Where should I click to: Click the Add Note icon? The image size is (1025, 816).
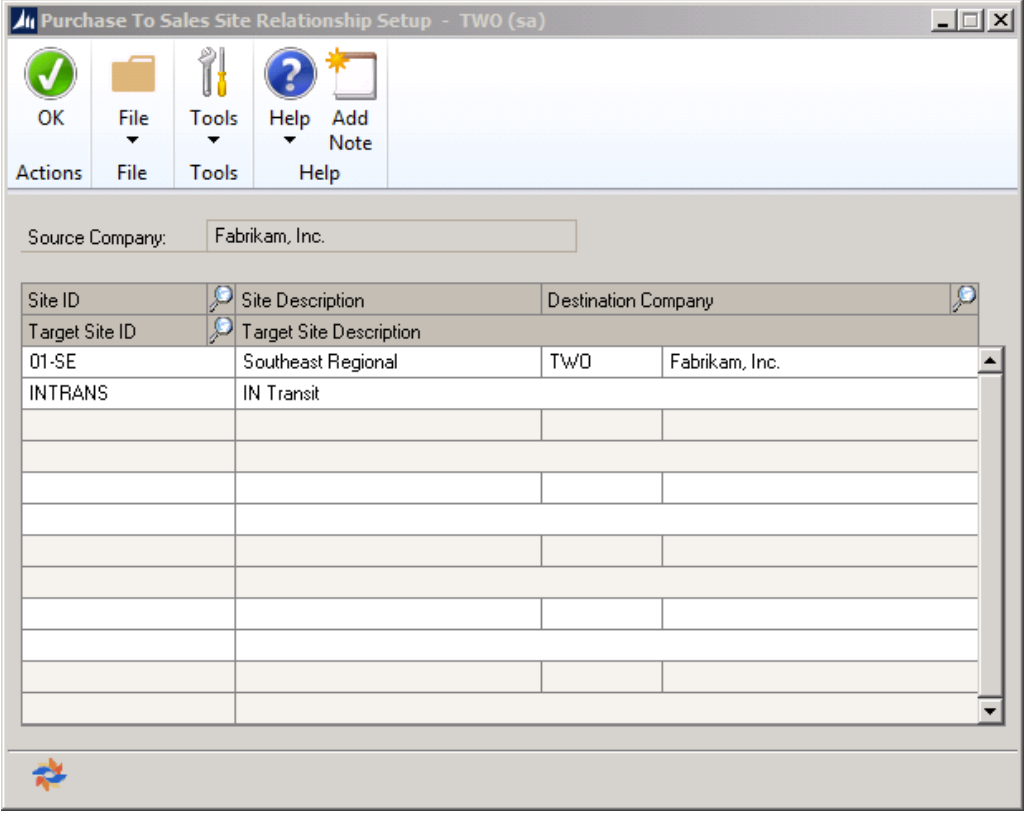(351, 76)
